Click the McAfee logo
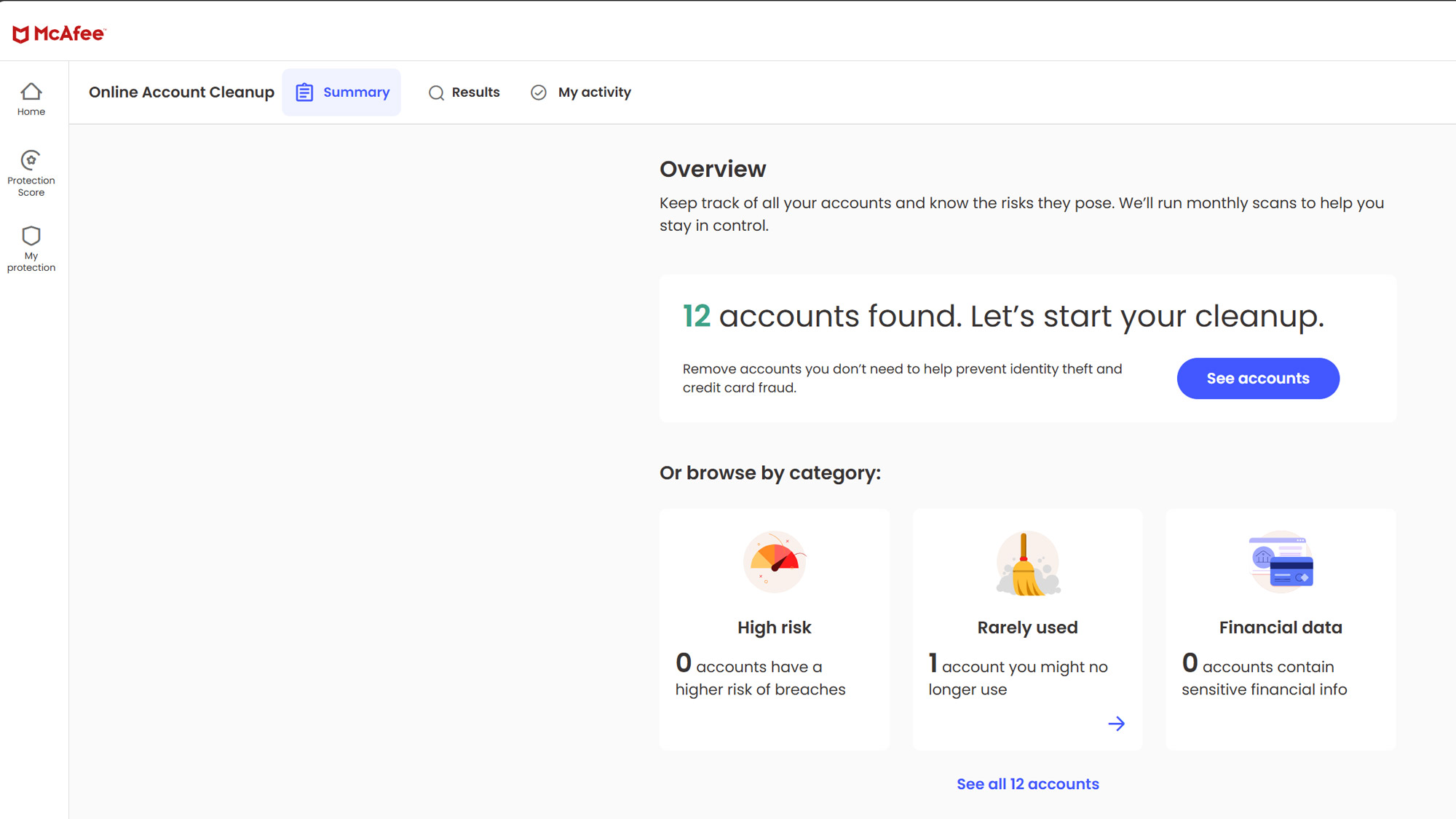 [x=59, y=33]
